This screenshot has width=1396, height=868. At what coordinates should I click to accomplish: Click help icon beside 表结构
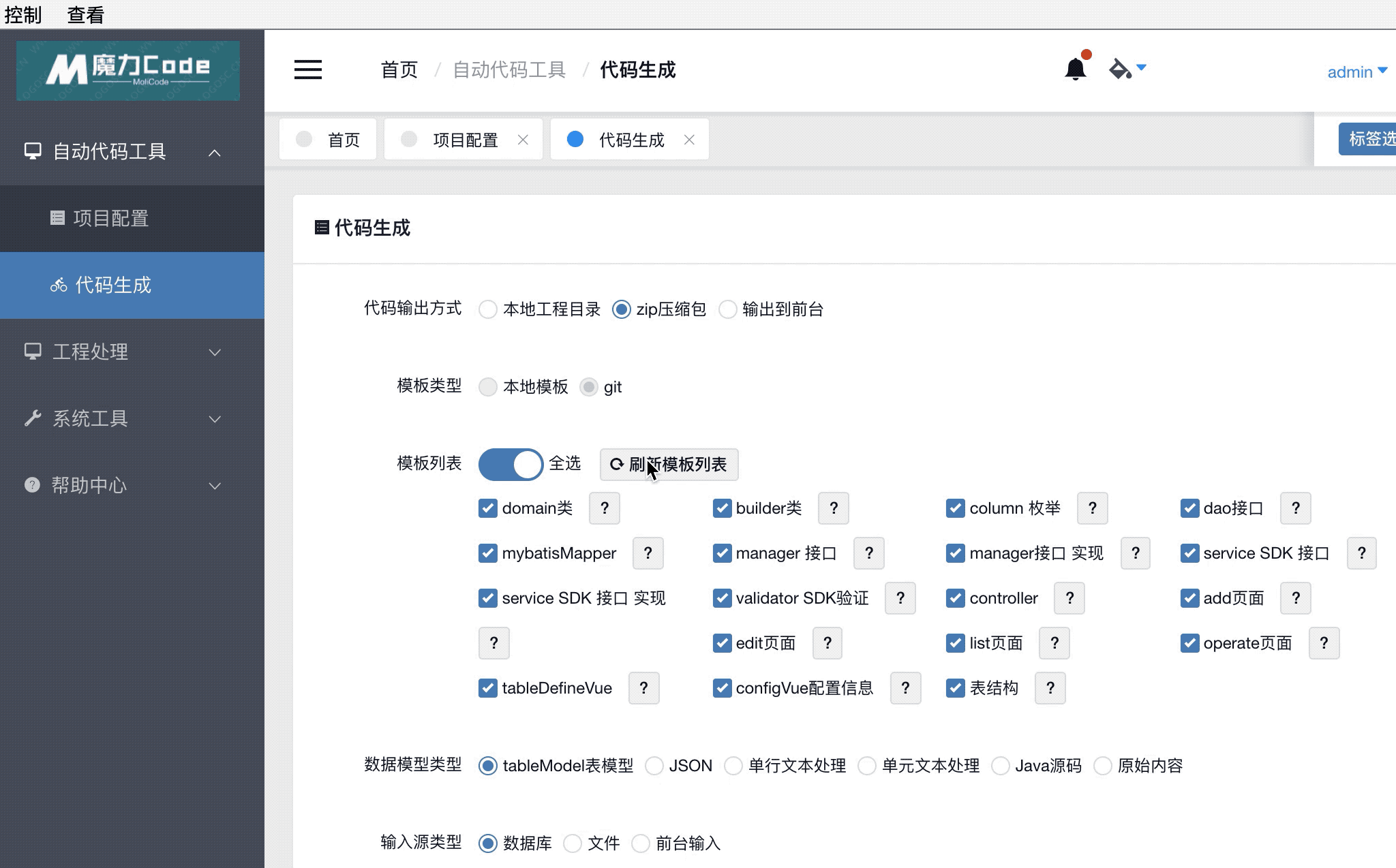click(1050, 688)
